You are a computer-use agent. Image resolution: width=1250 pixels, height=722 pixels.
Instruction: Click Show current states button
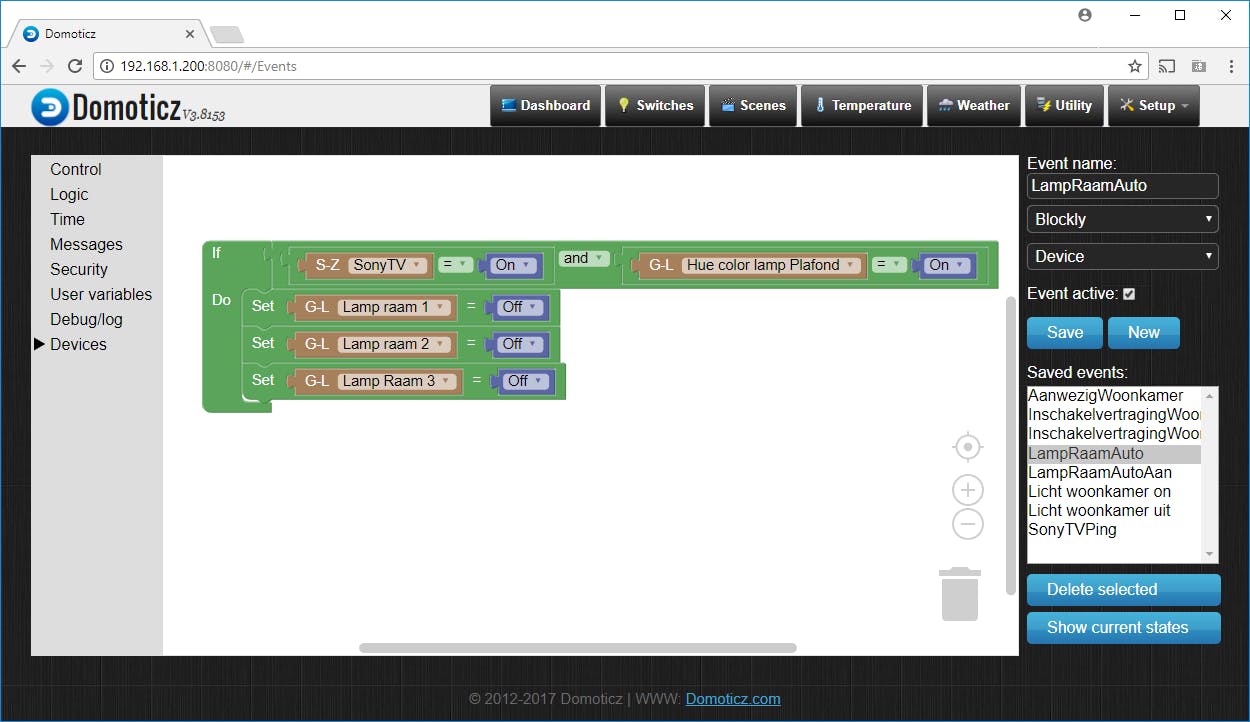coord(1123,628)
